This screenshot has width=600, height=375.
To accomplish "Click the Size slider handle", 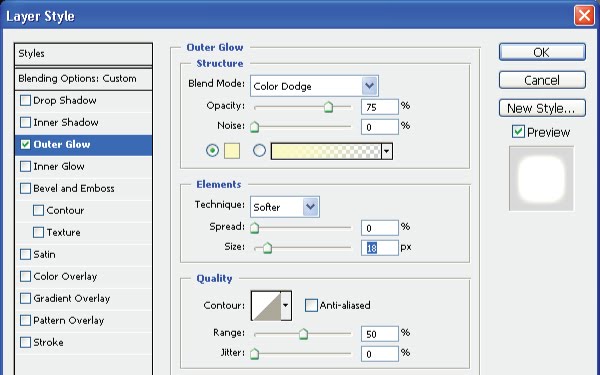I will [x=267, y=248].
